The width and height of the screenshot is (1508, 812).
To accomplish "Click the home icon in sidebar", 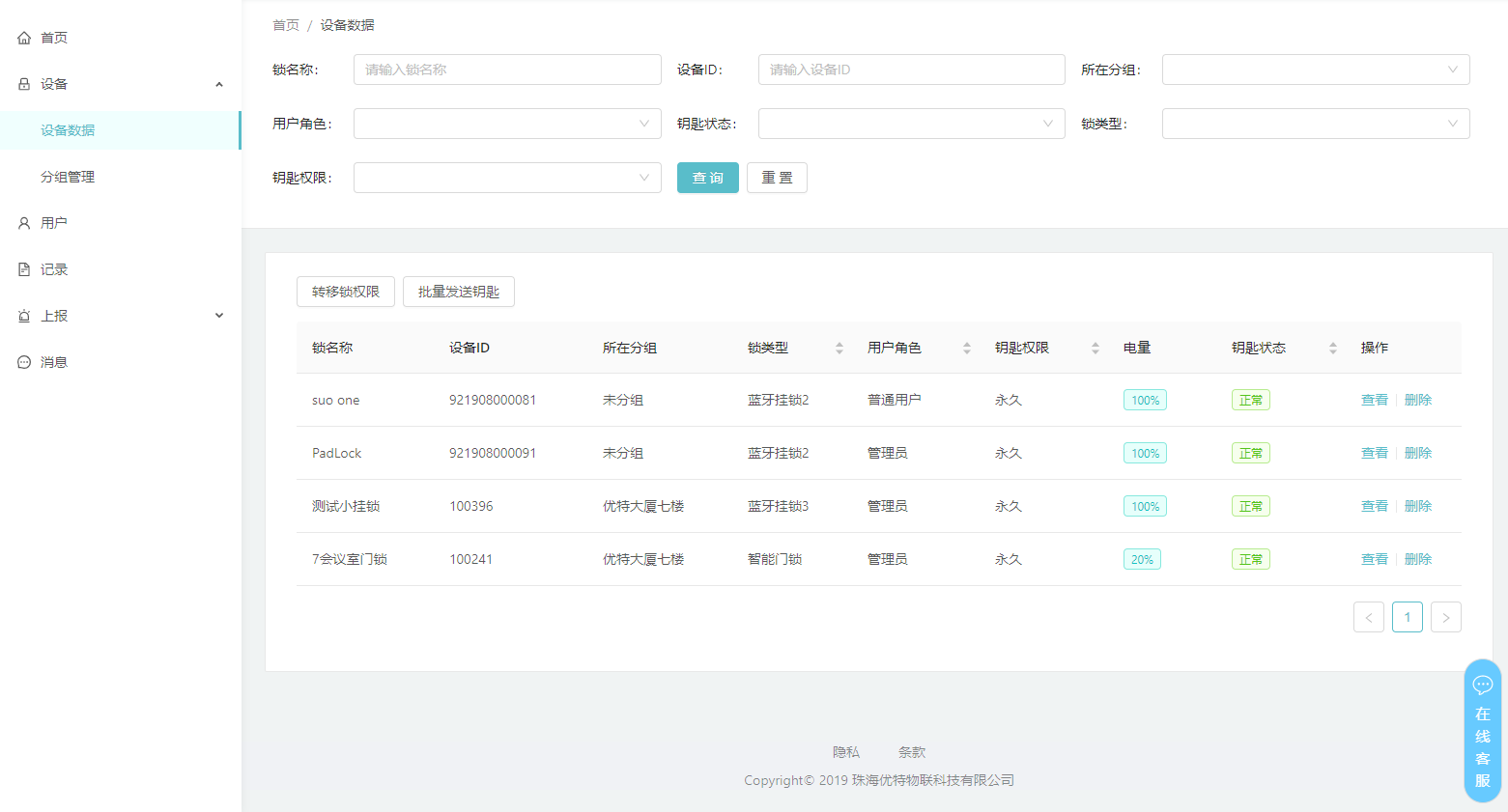I will click(24, 38).
